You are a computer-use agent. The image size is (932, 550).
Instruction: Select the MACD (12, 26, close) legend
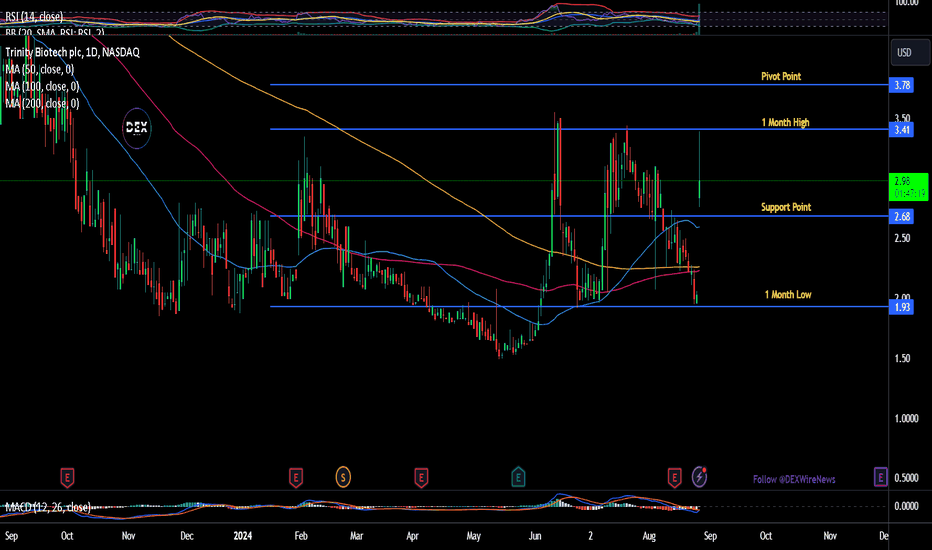coord(48,507)
